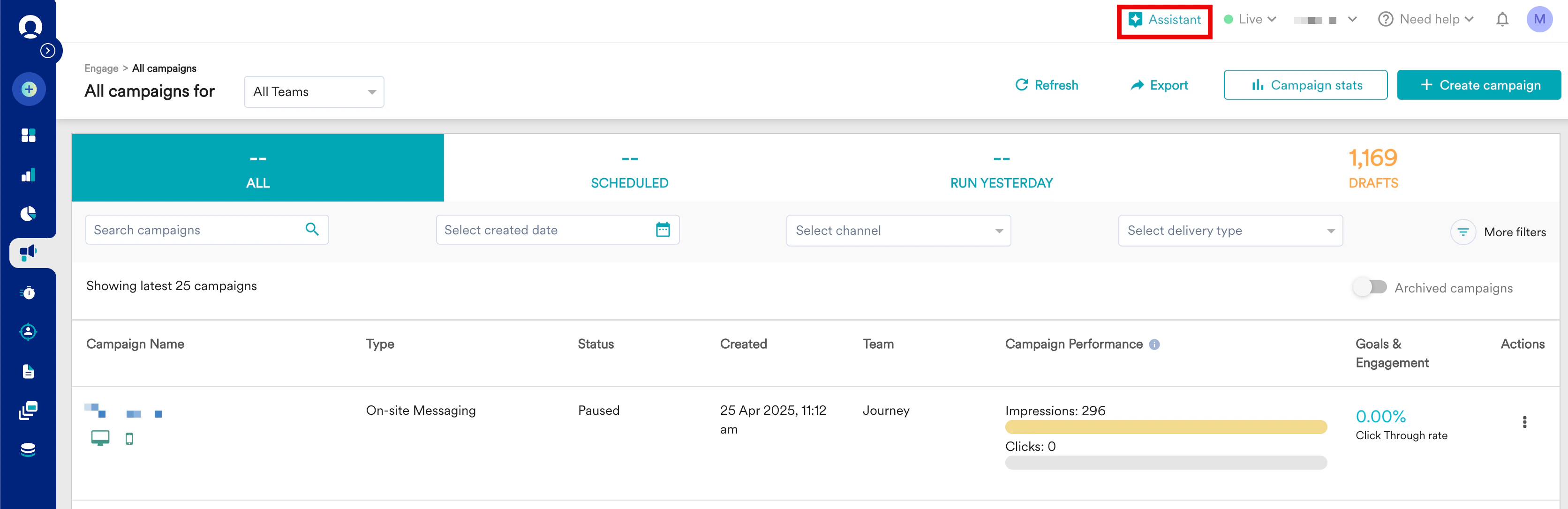
Task: Expand the sidebar with arrow toggle
Action: pyautogui.click(x=47, y=51)
